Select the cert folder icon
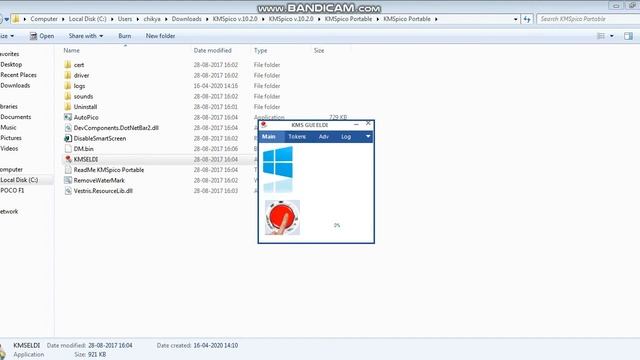Viewport: 640px width, 360px height. [x=68, y=64]
